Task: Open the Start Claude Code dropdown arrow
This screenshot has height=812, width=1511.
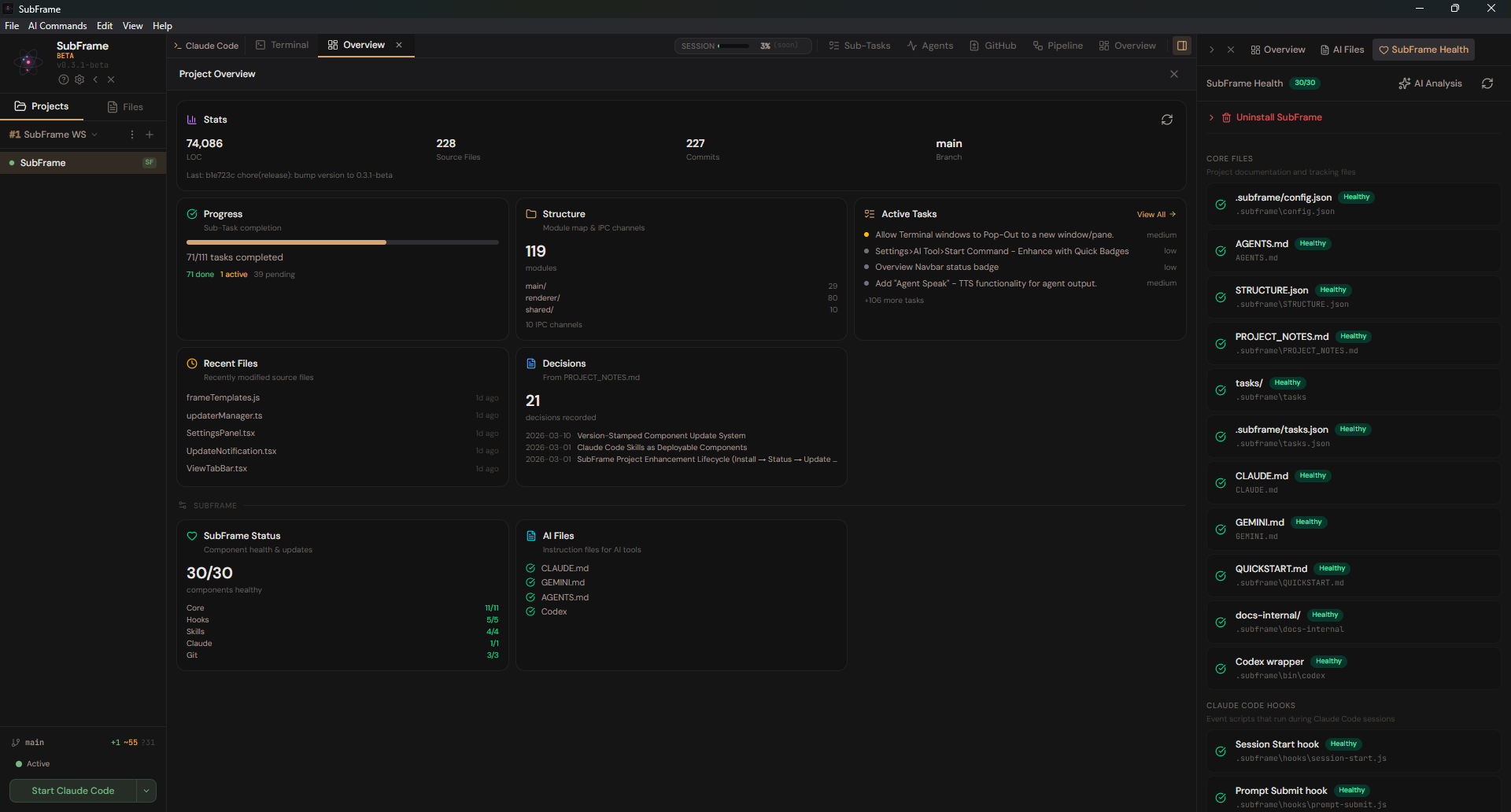Action: (147, 790)
